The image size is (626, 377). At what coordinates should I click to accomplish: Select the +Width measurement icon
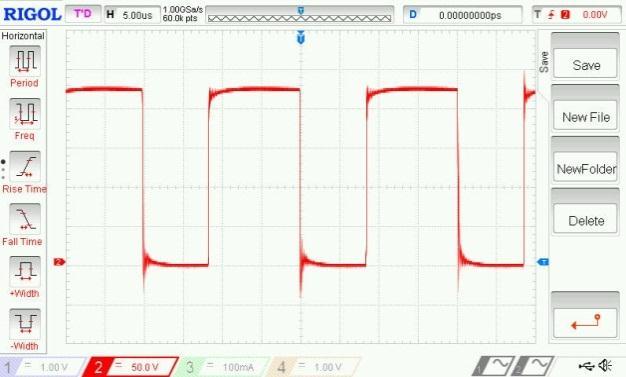coord(25,272)
